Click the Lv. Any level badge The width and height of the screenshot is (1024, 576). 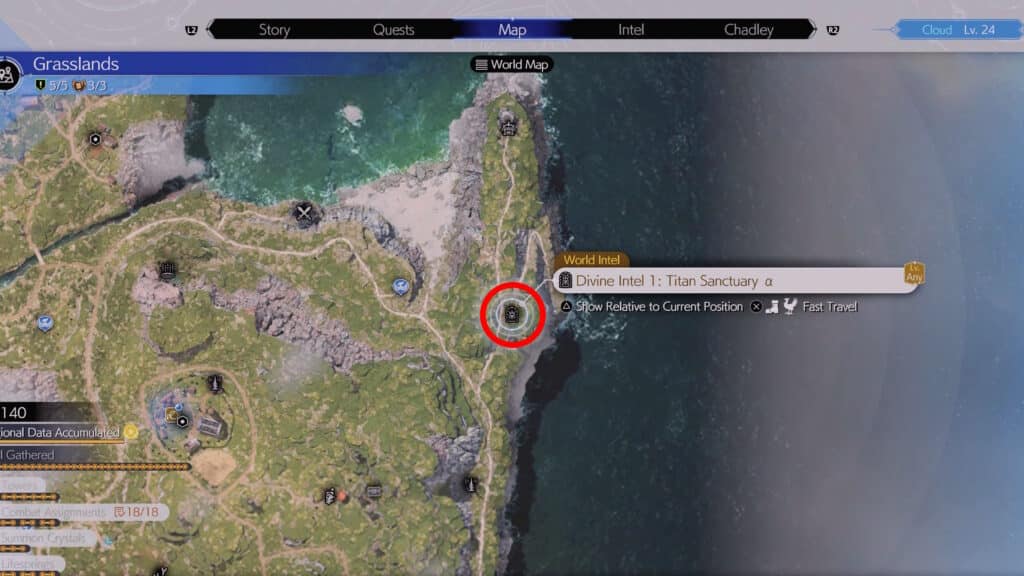pyautogui.click(x=914, y=273)
